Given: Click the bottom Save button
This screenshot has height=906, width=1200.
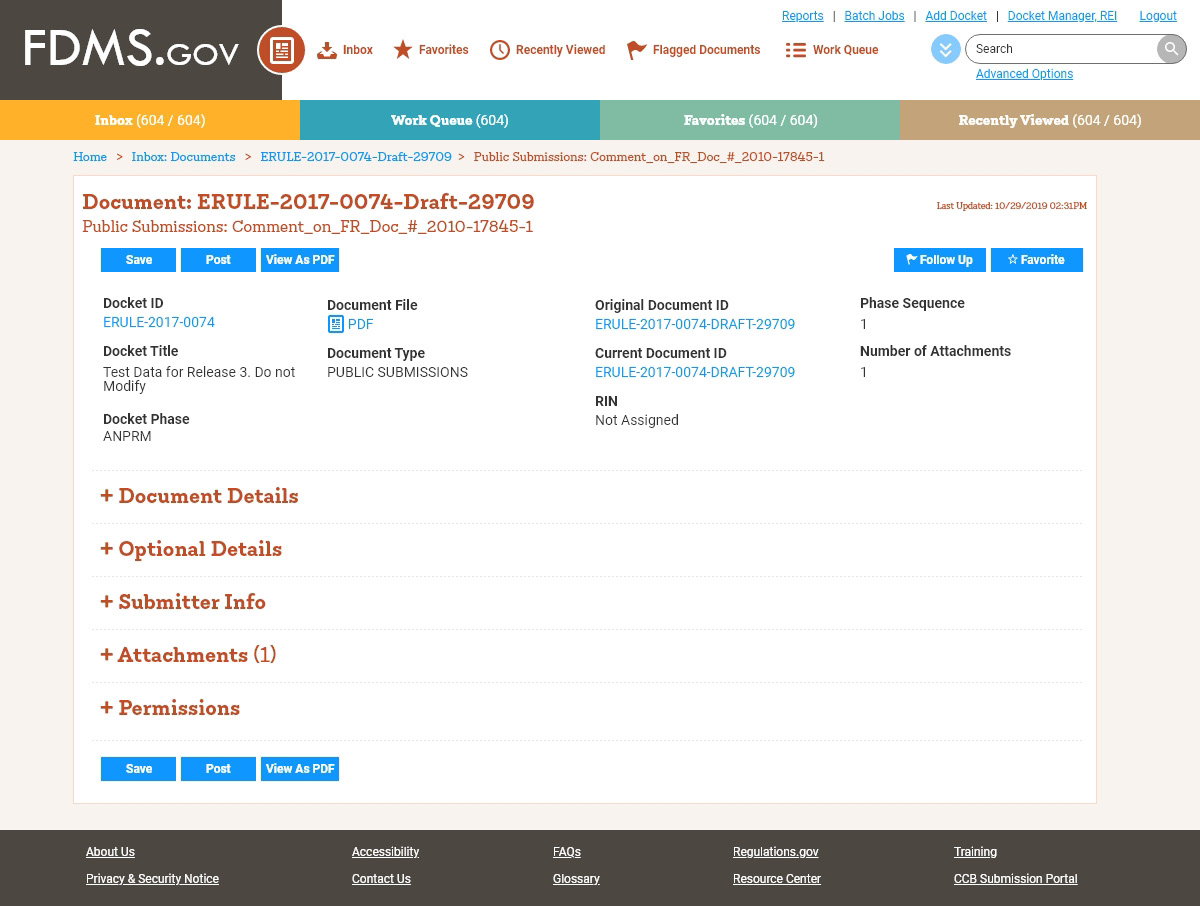Looking at the screenshot, I should tap(138, 769).
